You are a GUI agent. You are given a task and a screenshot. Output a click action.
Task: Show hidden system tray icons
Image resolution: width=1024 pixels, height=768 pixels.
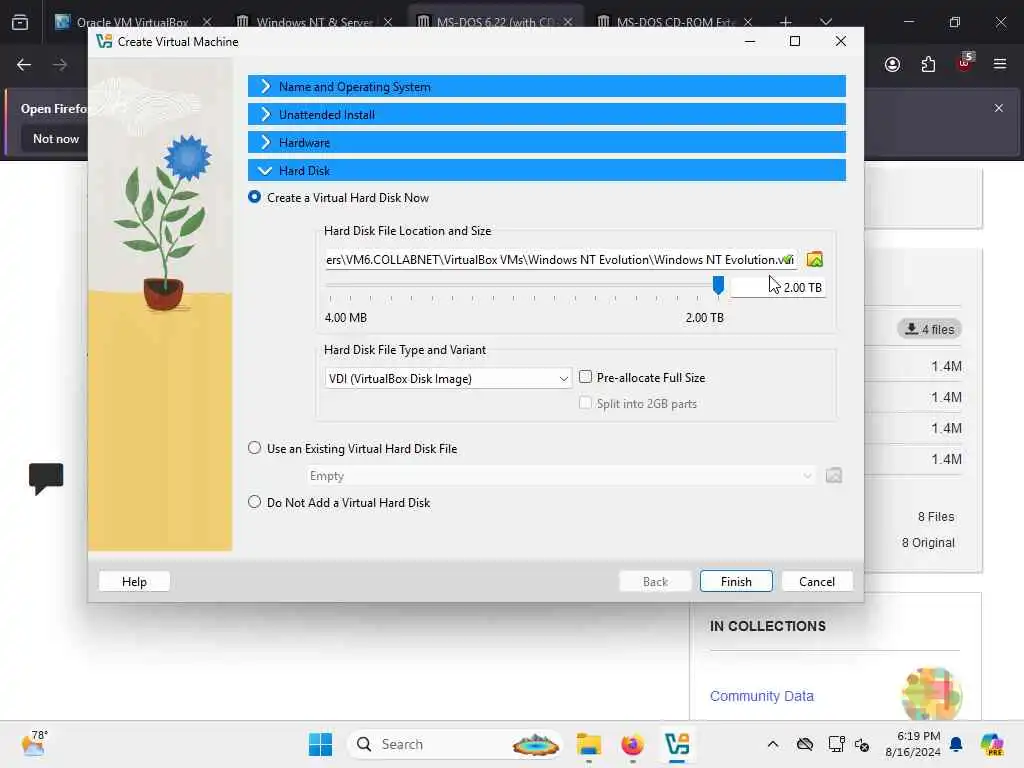pyautogui.click(x=773, y=744)
